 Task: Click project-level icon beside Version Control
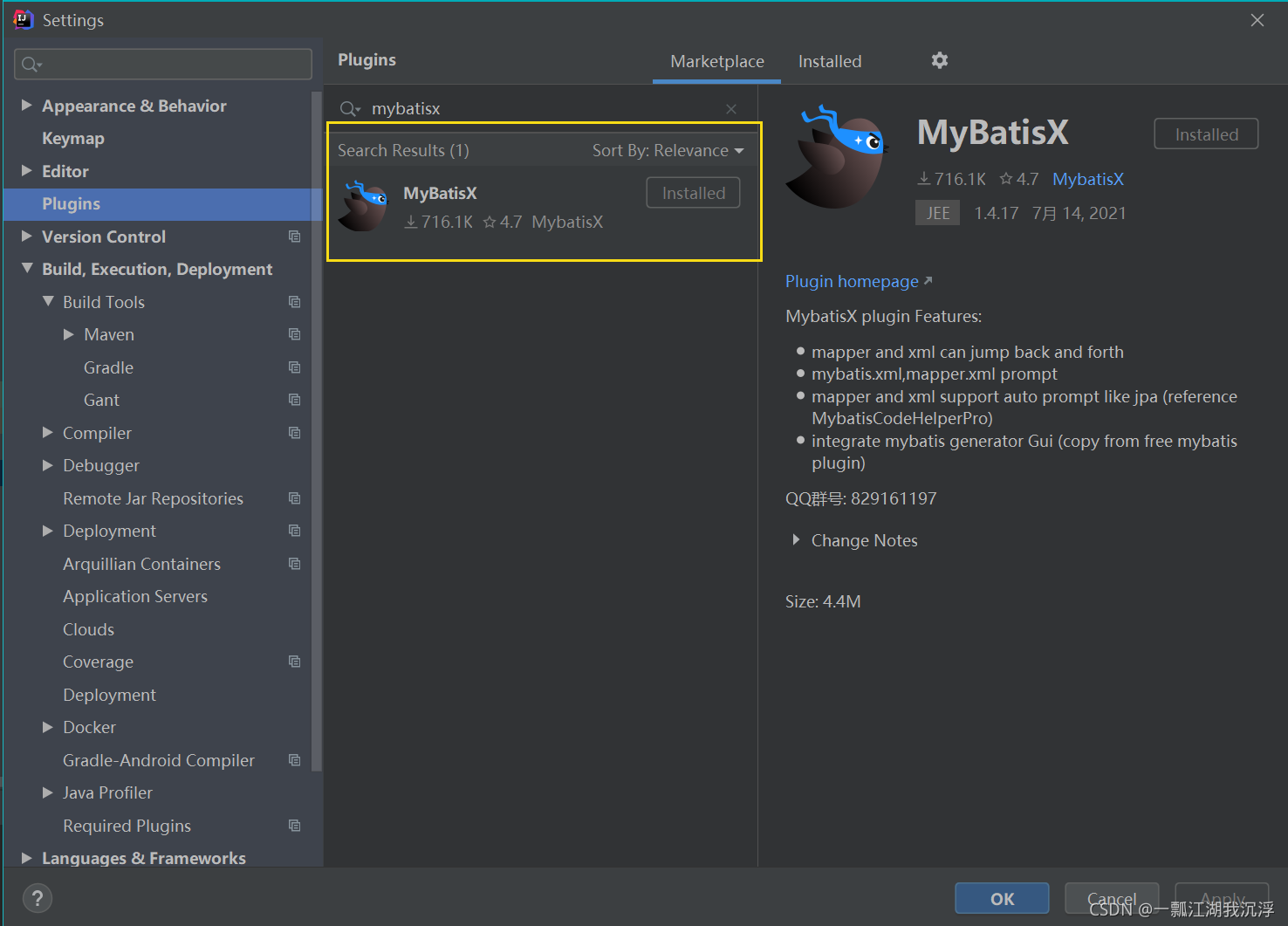[x=295, y=237]
